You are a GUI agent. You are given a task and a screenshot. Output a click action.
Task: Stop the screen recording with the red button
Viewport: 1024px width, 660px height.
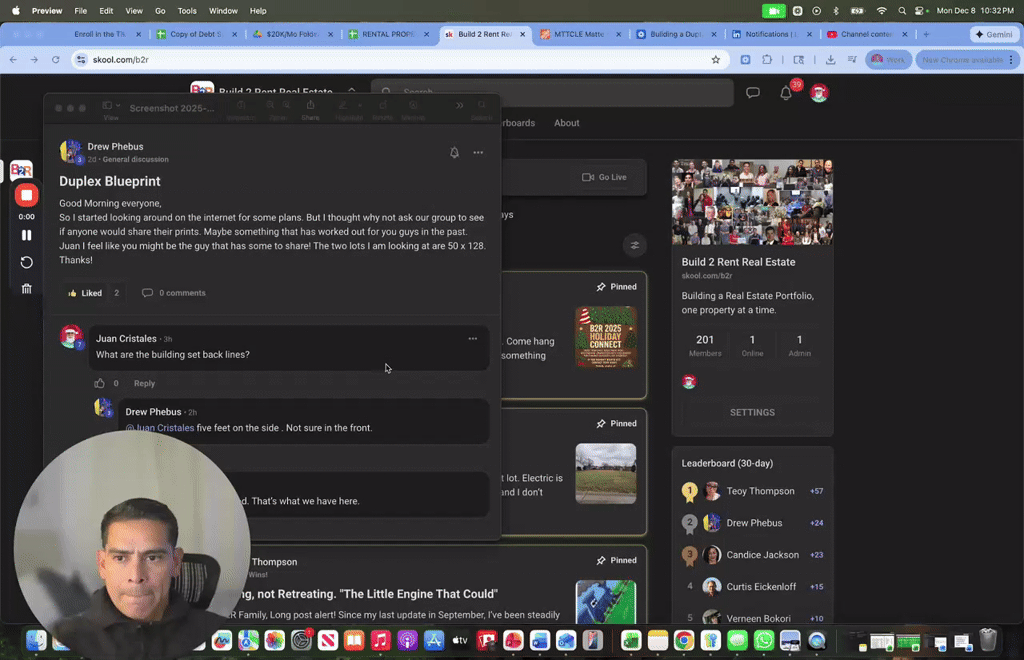(26, 195)
